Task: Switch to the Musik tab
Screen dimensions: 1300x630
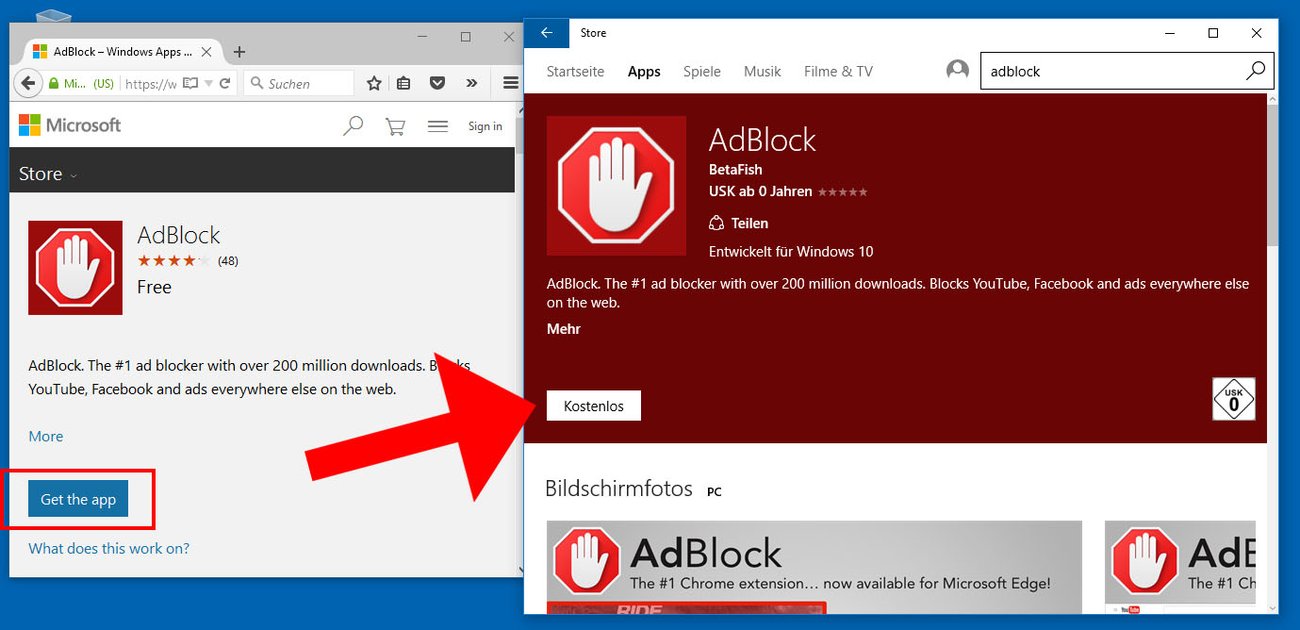Action: [x=762, y=71]
